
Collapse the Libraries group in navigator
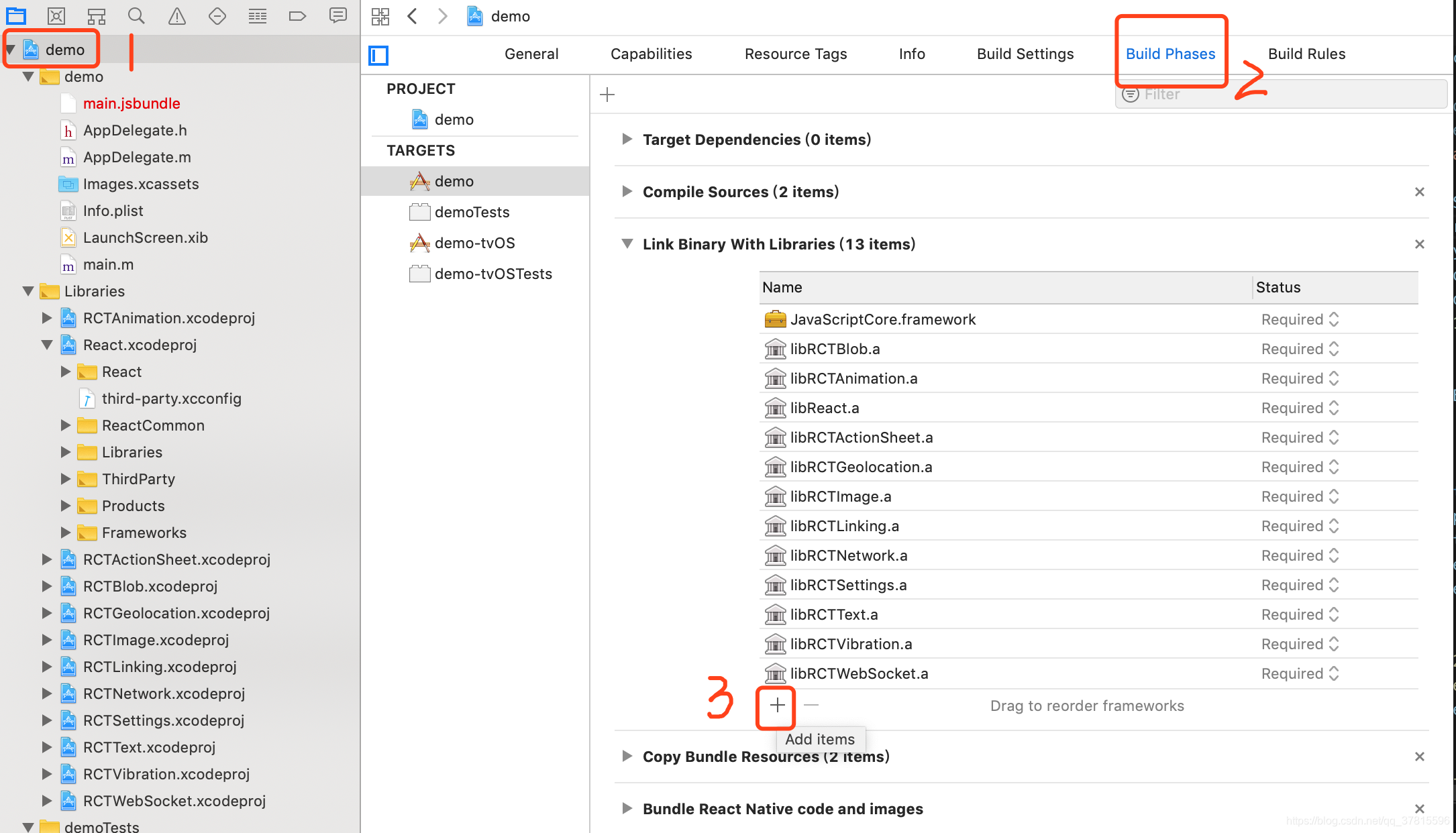coord(28,291)
